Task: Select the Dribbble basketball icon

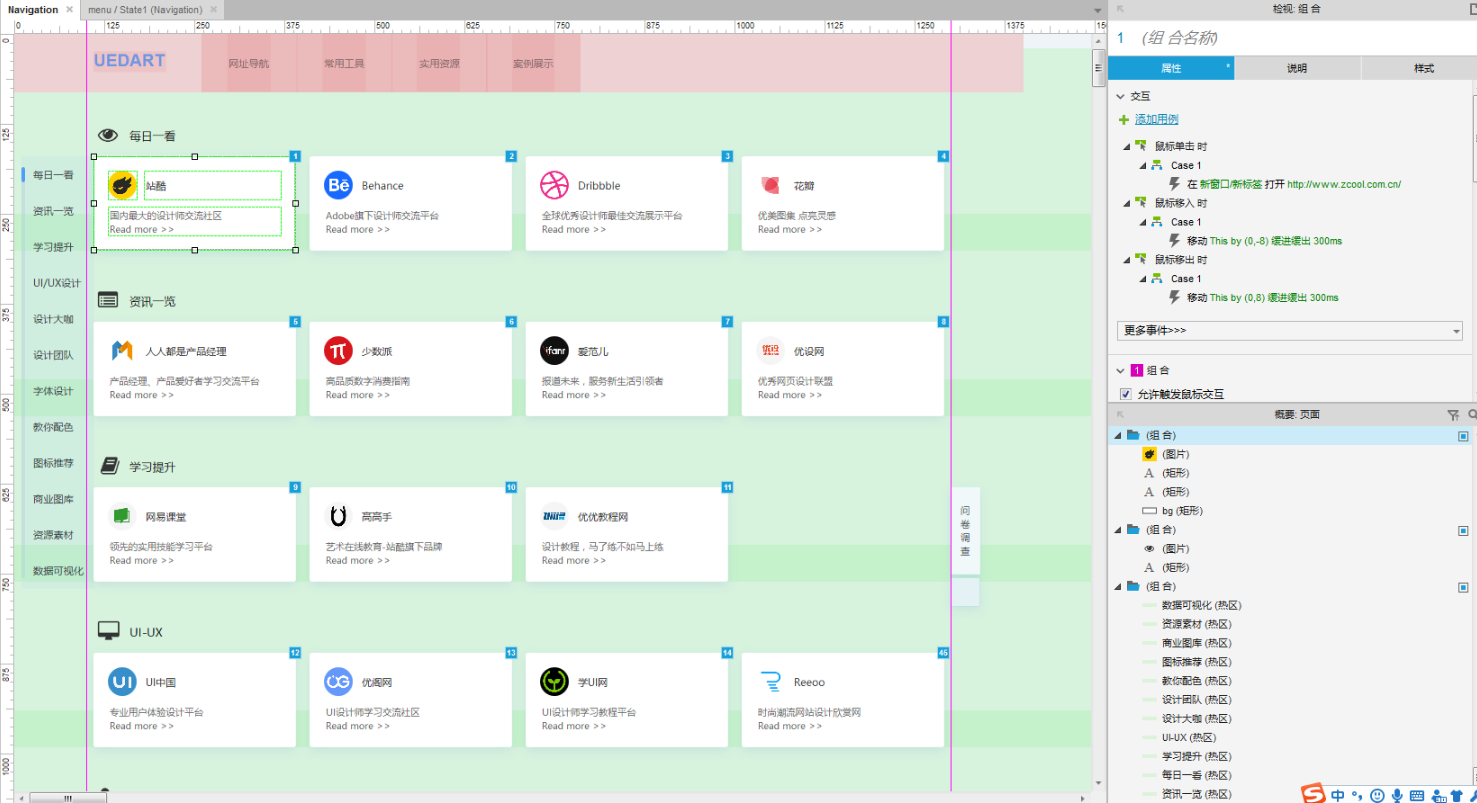Action: [x=554, y=185]
